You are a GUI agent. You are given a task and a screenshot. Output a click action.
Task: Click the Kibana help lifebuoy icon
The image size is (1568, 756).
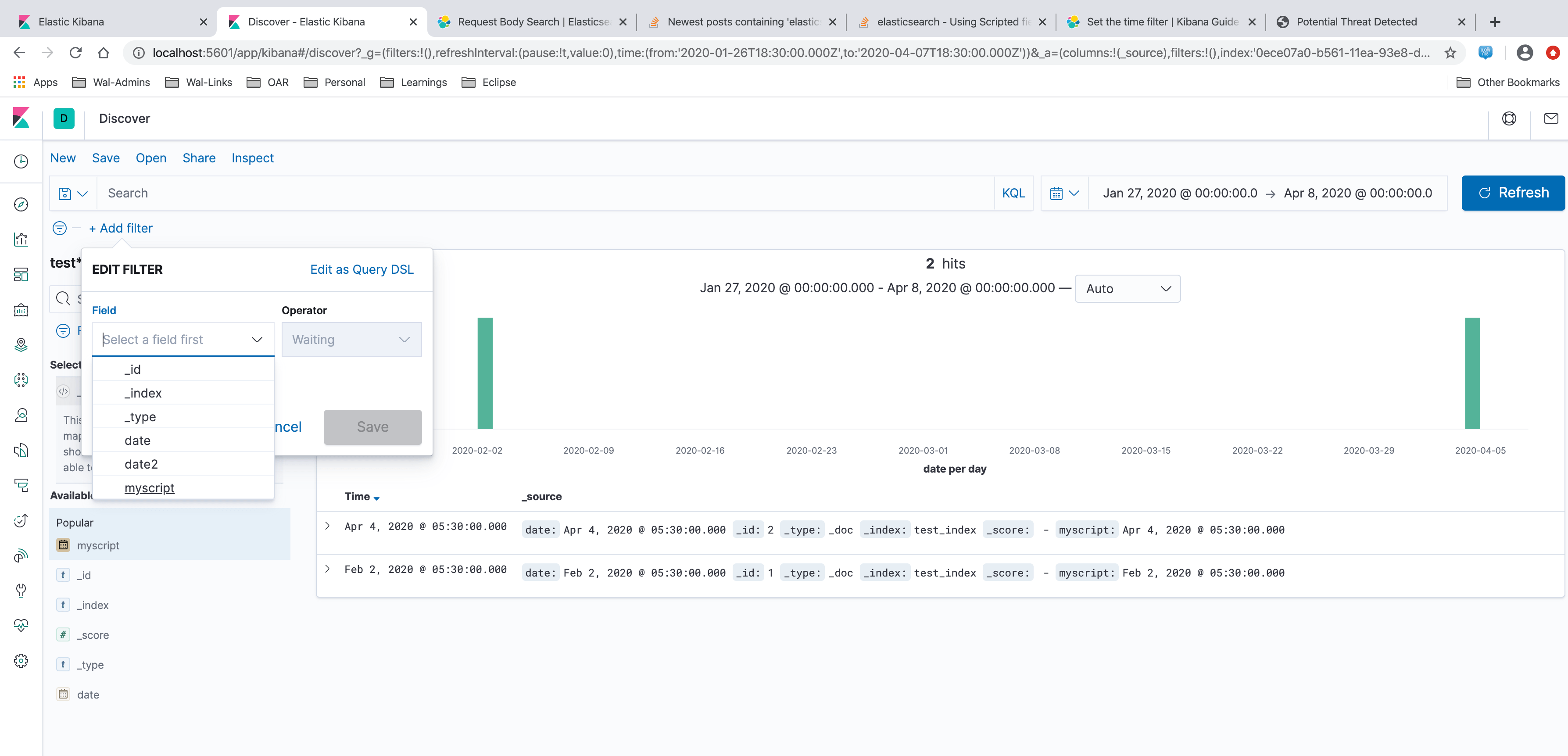[1509, 119]
